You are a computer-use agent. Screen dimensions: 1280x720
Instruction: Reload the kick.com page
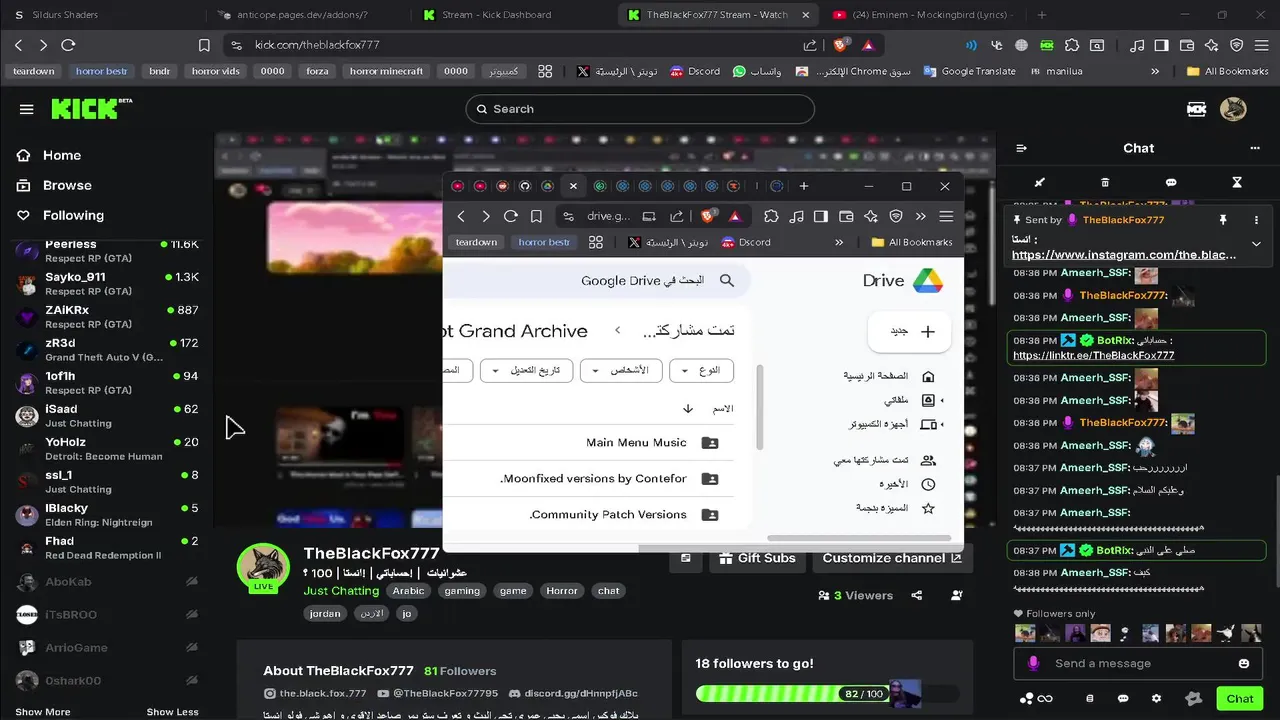coord(68,45)
